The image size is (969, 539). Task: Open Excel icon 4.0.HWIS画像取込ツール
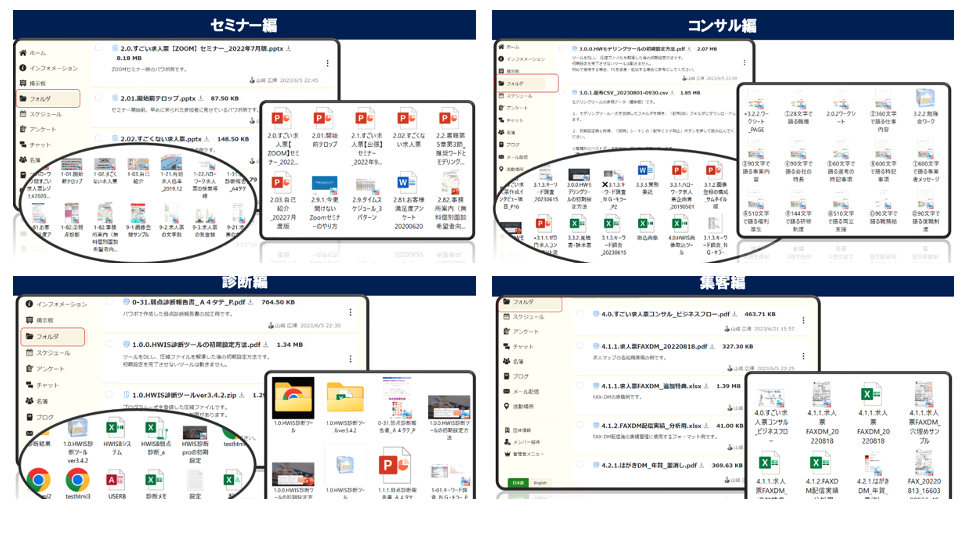(x=680, y=224)
